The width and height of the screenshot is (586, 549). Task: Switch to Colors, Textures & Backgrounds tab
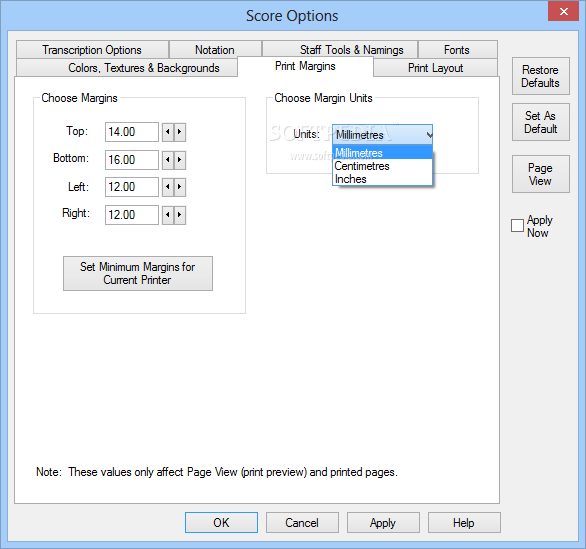click(127, 68)
